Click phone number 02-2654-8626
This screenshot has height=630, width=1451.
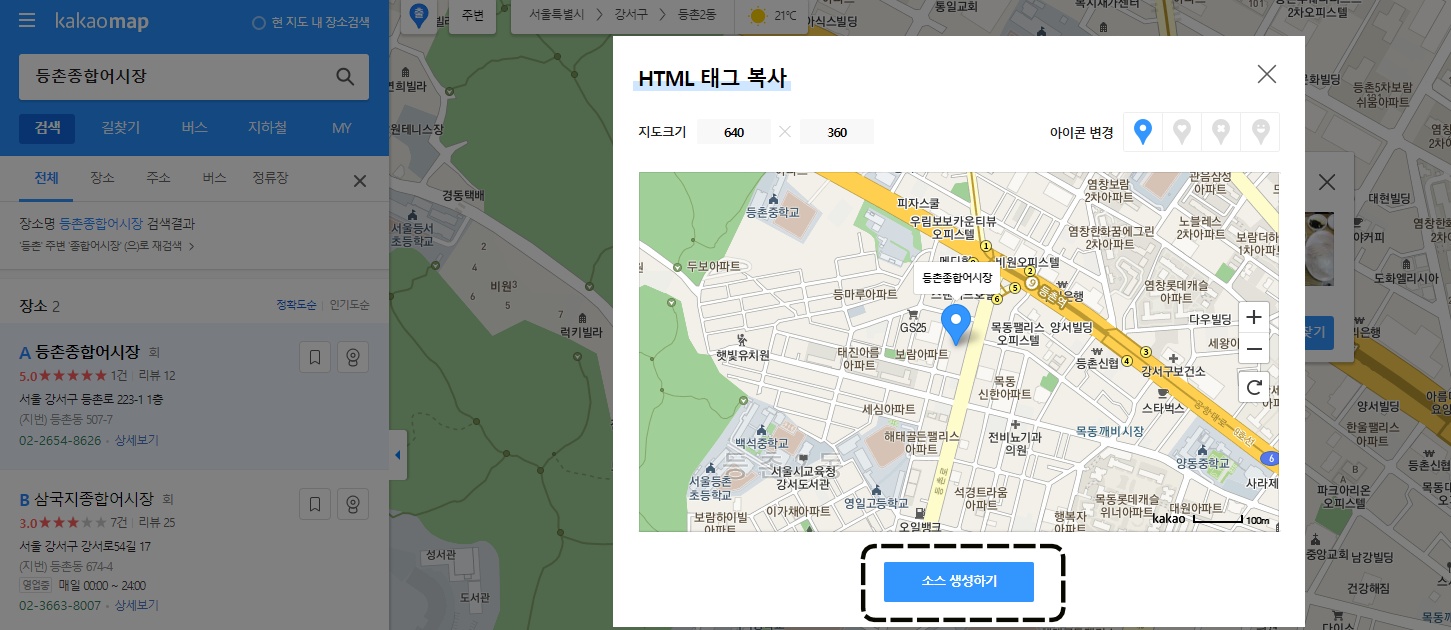pyautogui.click(x=60, y=440)
